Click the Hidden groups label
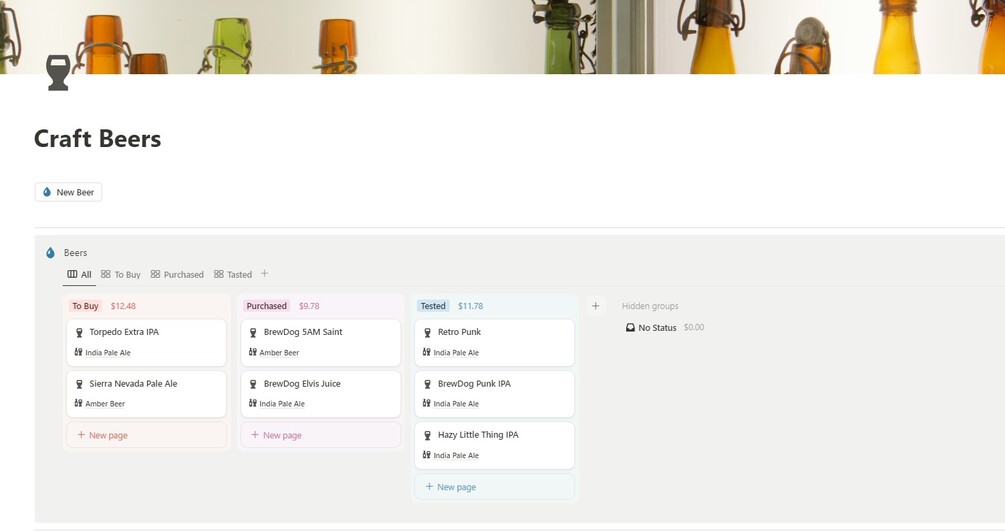 pyautogui.click(x=650, y=306)
